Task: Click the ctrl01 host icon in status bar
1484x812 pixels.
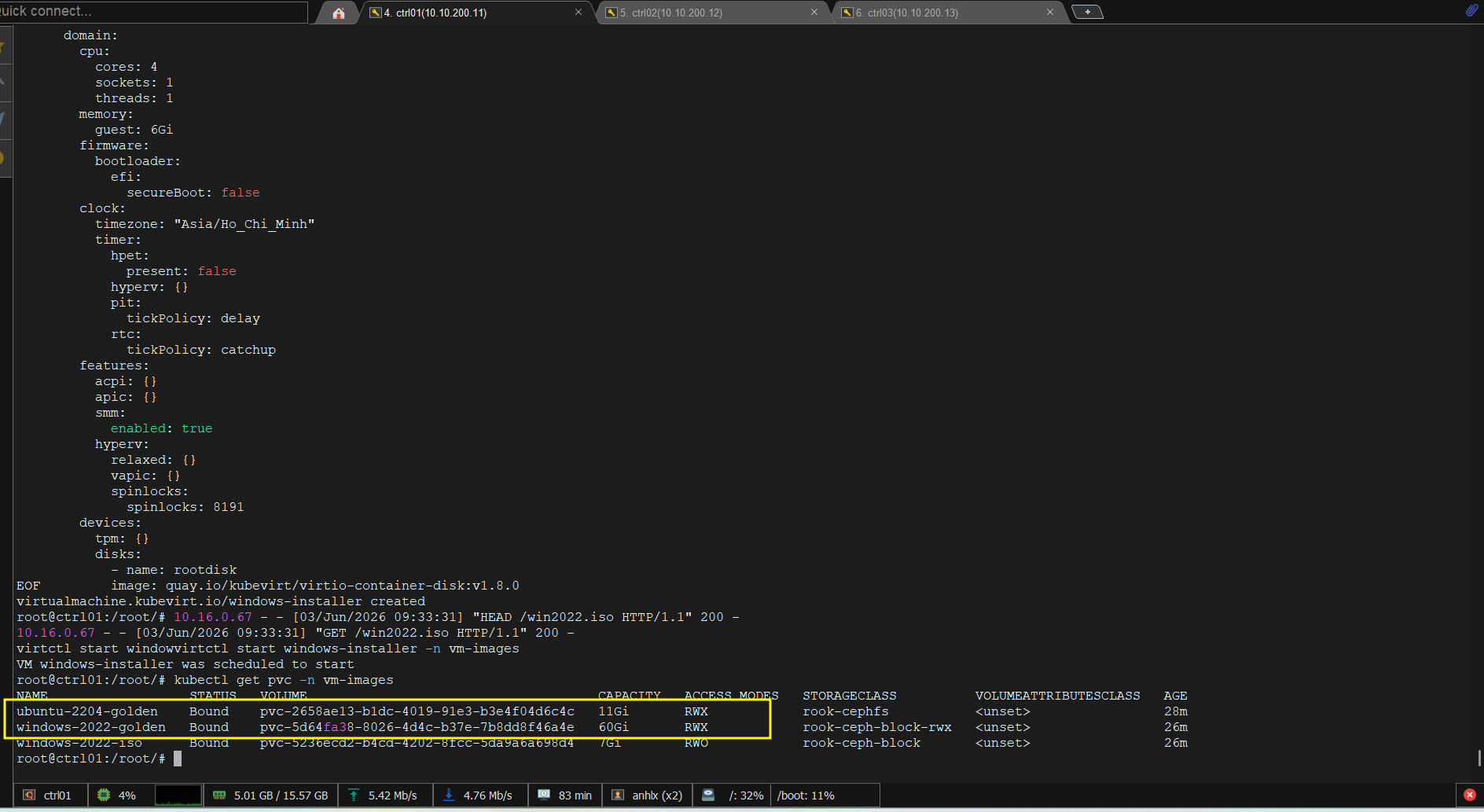Action: pyautogui.click(x=29, y=795)
